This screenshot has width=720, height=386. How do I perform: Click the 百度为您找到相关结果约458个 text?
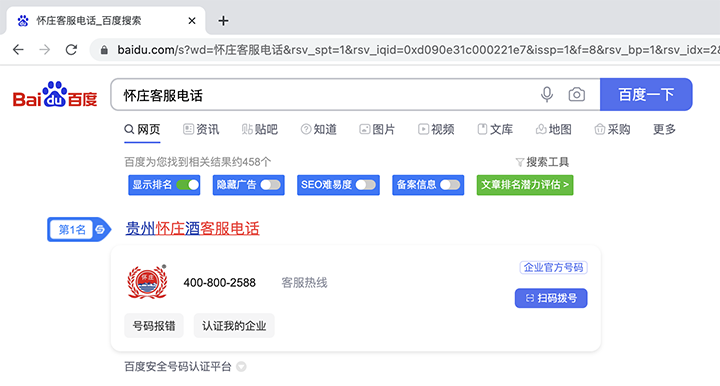pos(197,162)
